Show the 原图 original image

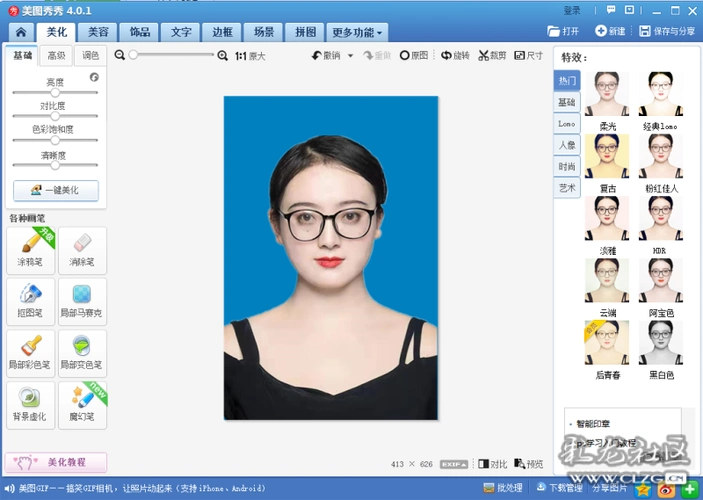click(413, 56)
